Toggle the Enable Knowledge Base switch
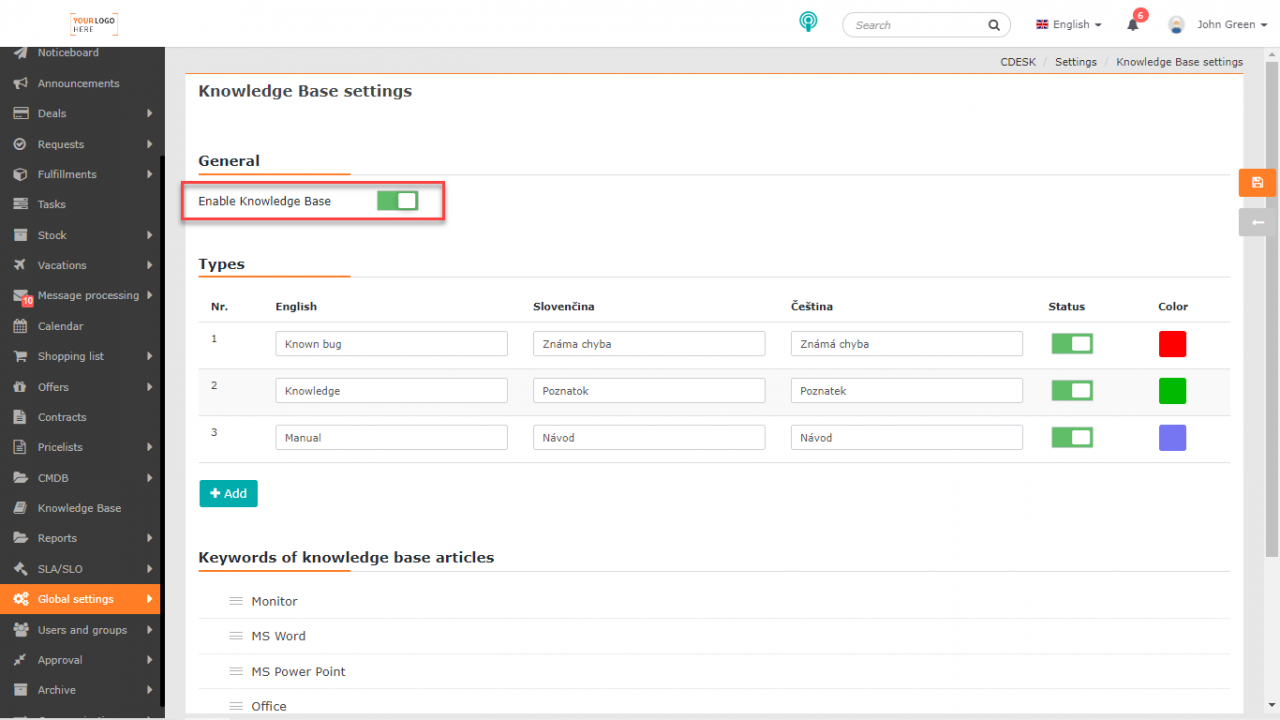 click(x=397, y=201)
